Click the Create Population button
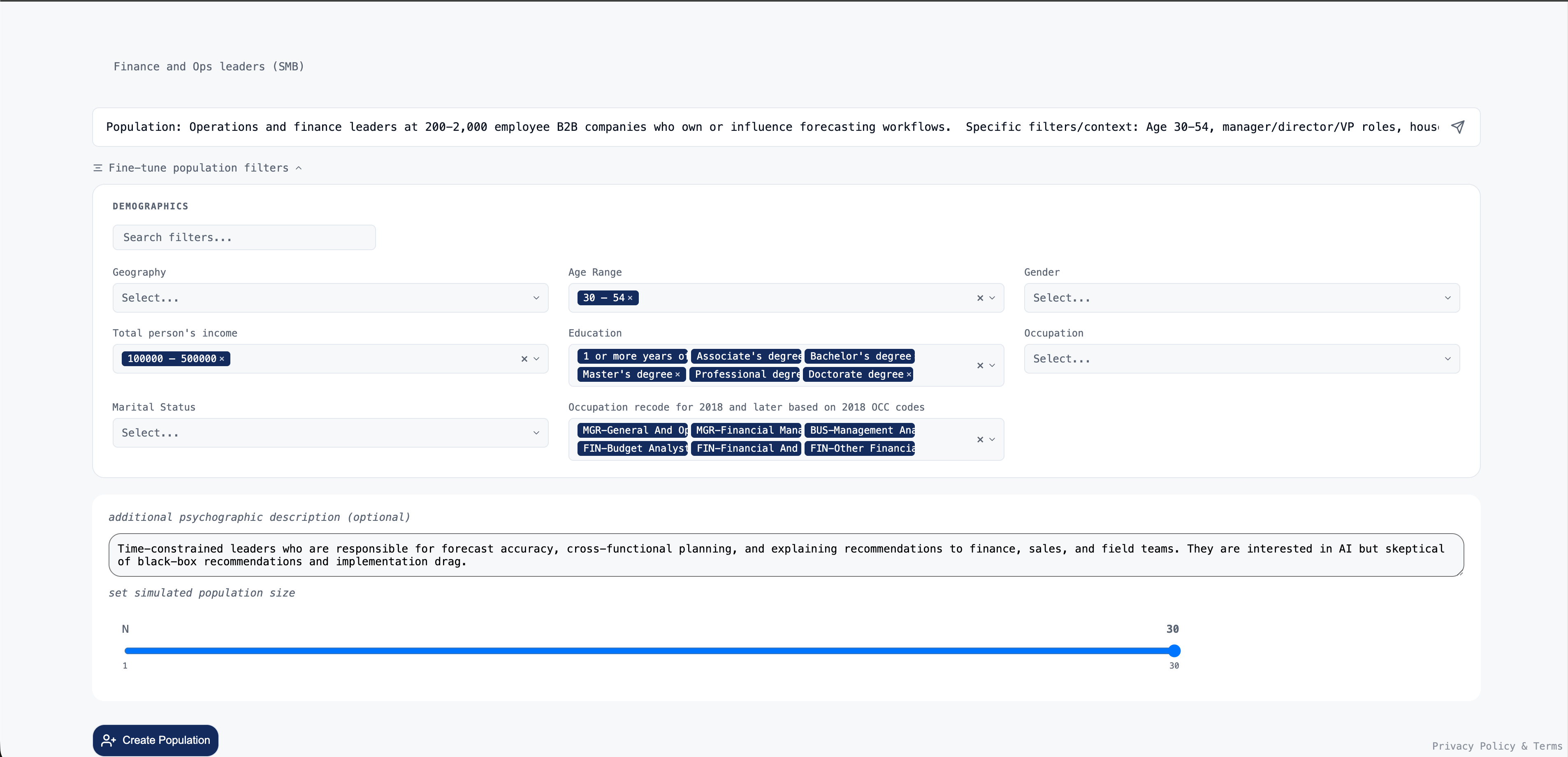The width and height of the screenshot is (1568, 757). pyautogui.click(x=155, y=740)
